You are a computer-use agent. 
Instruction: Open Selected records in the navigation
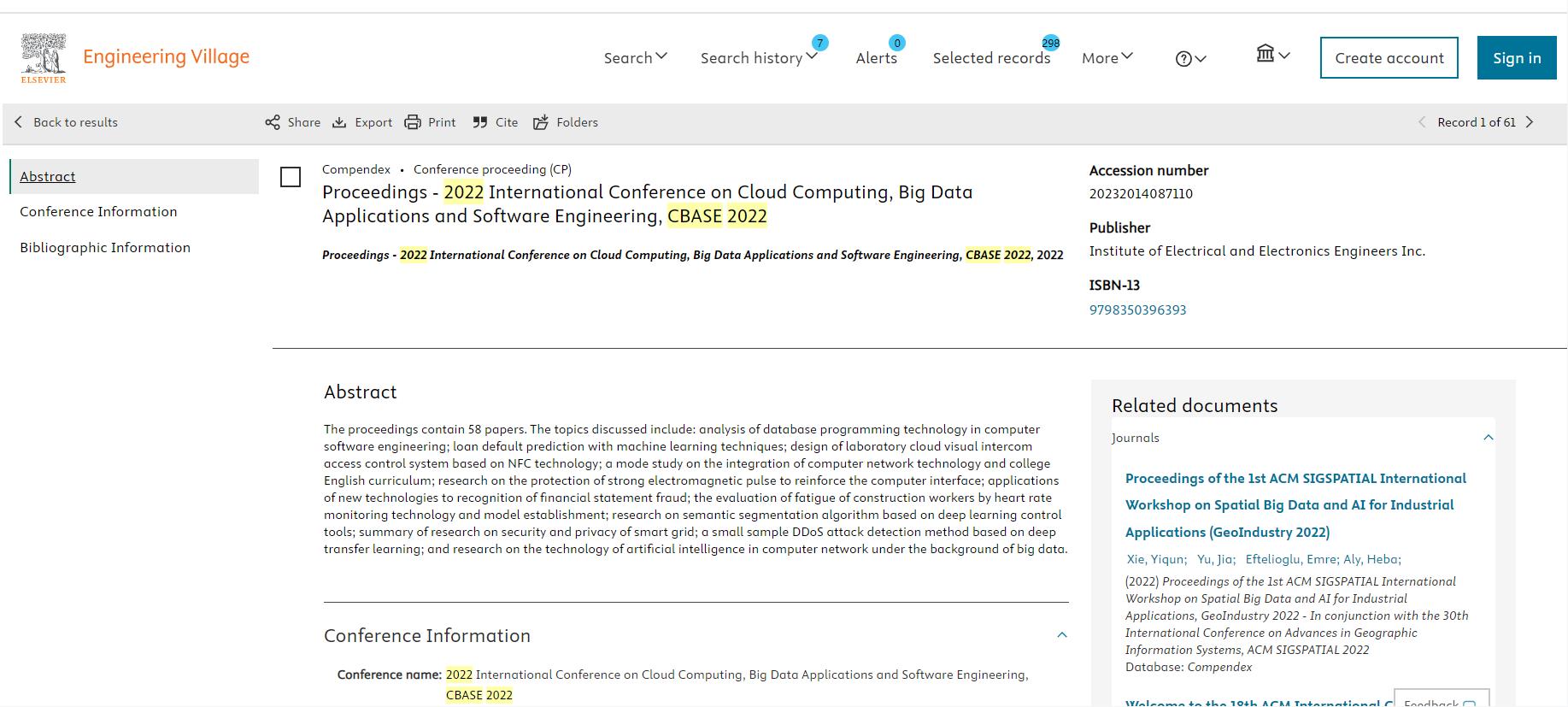pos(991,58)
